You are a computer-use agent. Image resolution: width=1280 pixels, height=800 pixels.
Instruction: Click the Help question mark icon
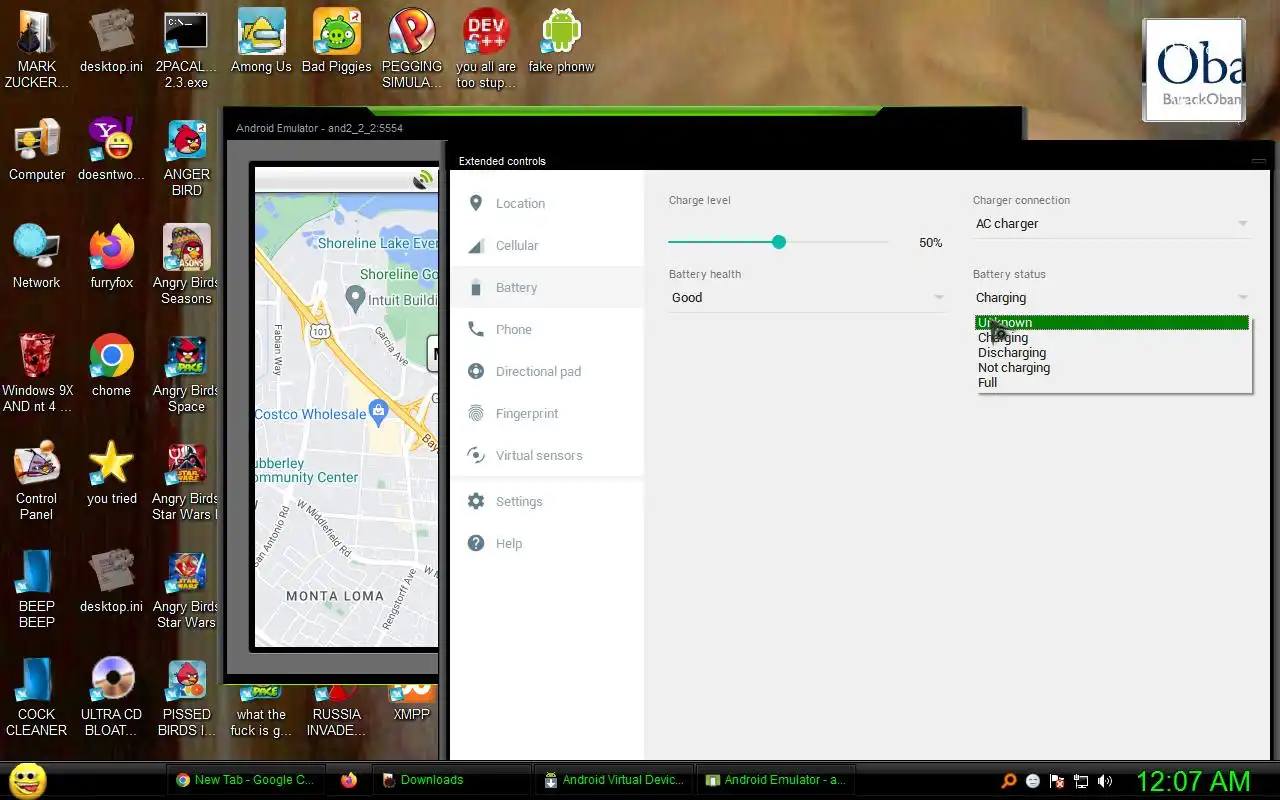point(476,543)
